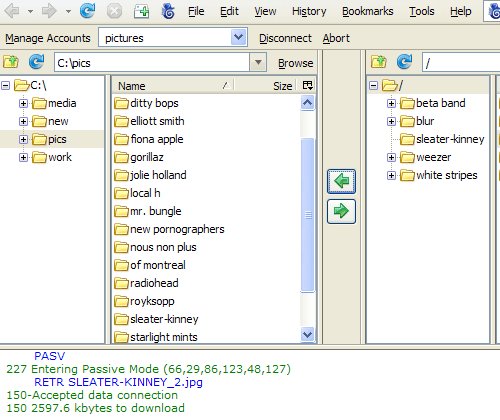Expand the new folder node
The width and height of the screenshot is (500, 420).
(23, 121)
